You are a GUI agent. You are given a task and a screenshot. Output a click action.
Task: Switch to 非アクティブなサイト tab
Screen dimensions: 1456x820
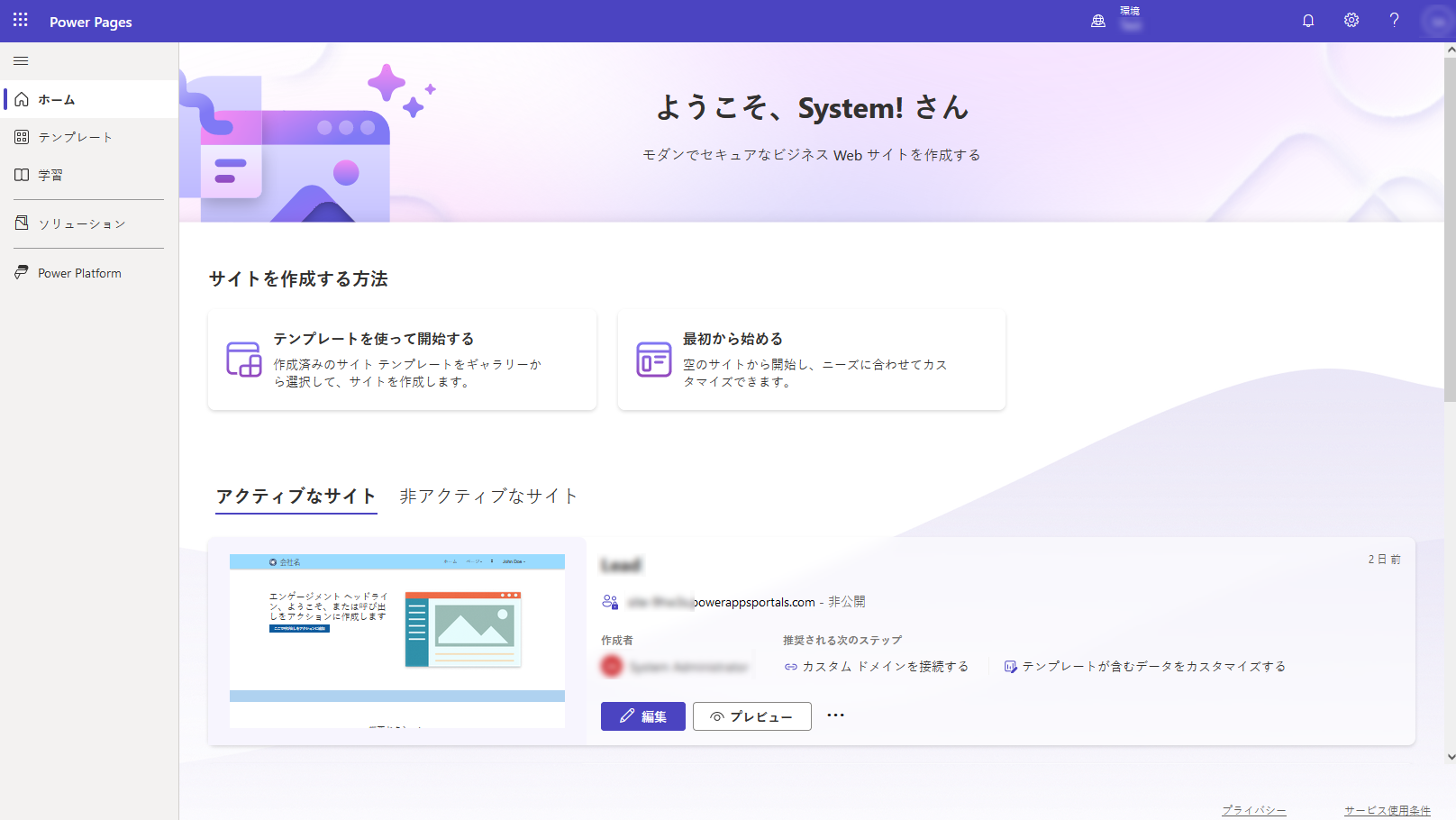[488, 497]
